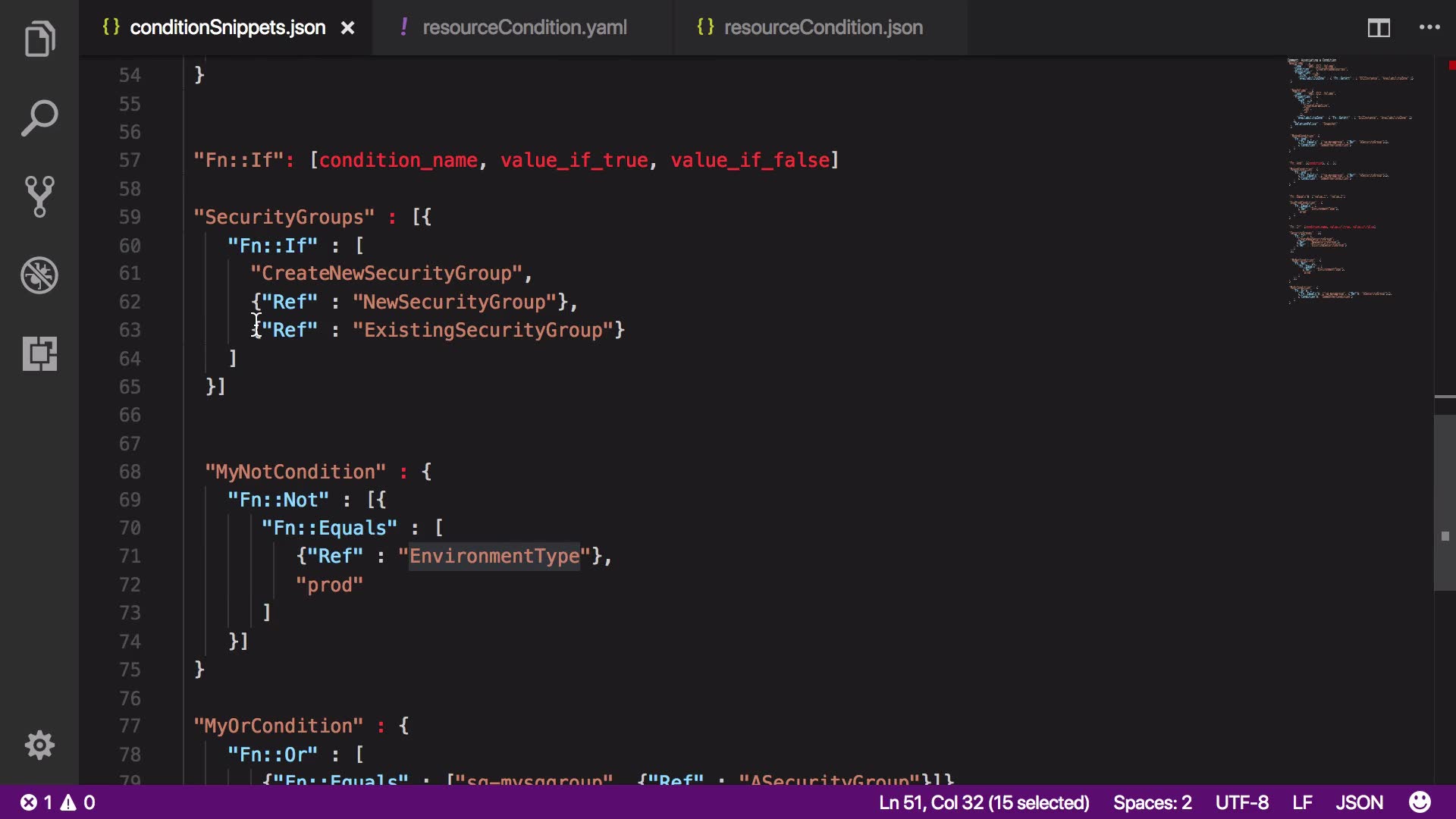Click the feedback smiley icon
Screen dimensions: 1456x819
tap(1420, 802)
